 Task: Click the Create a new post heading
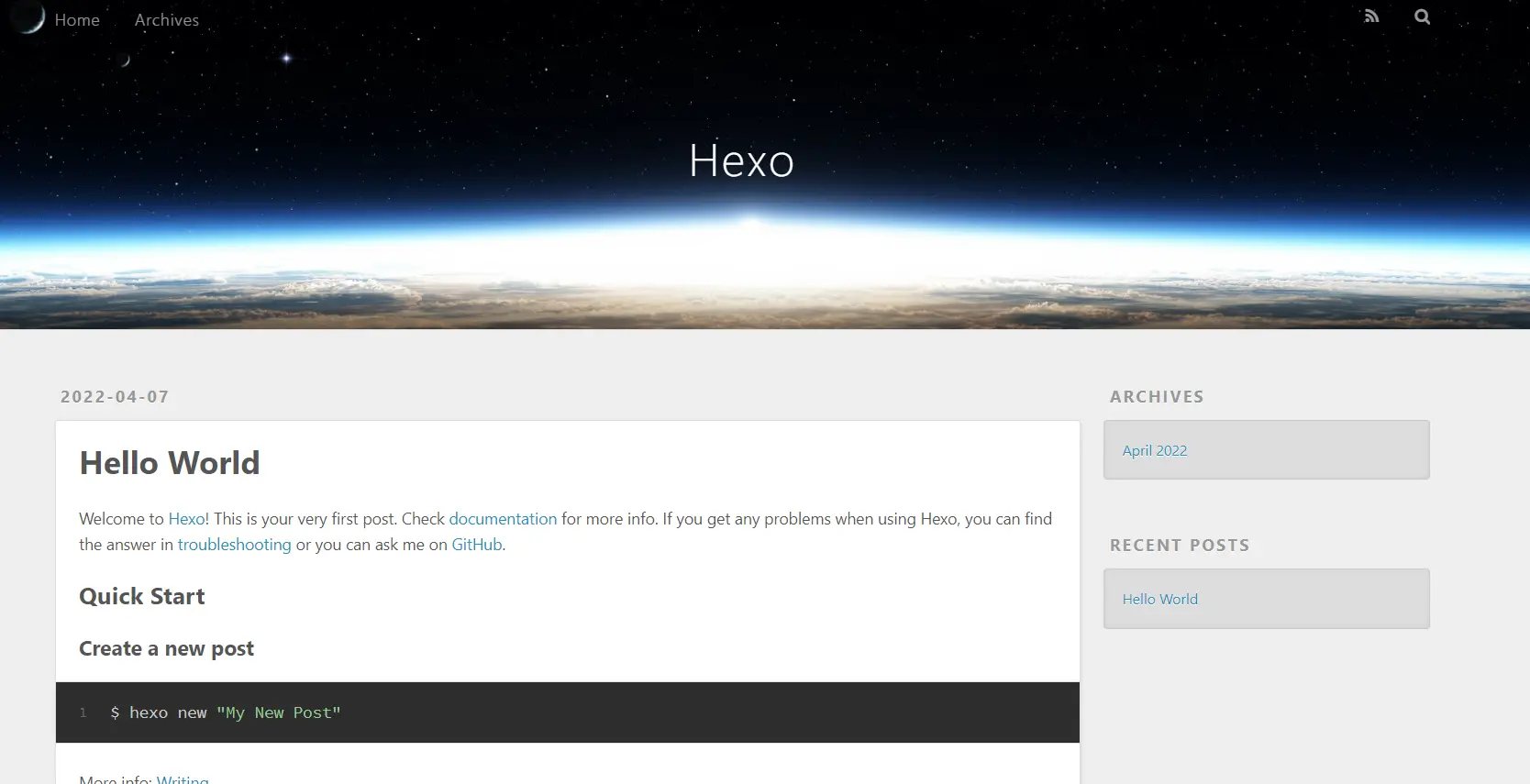(166, 649)
